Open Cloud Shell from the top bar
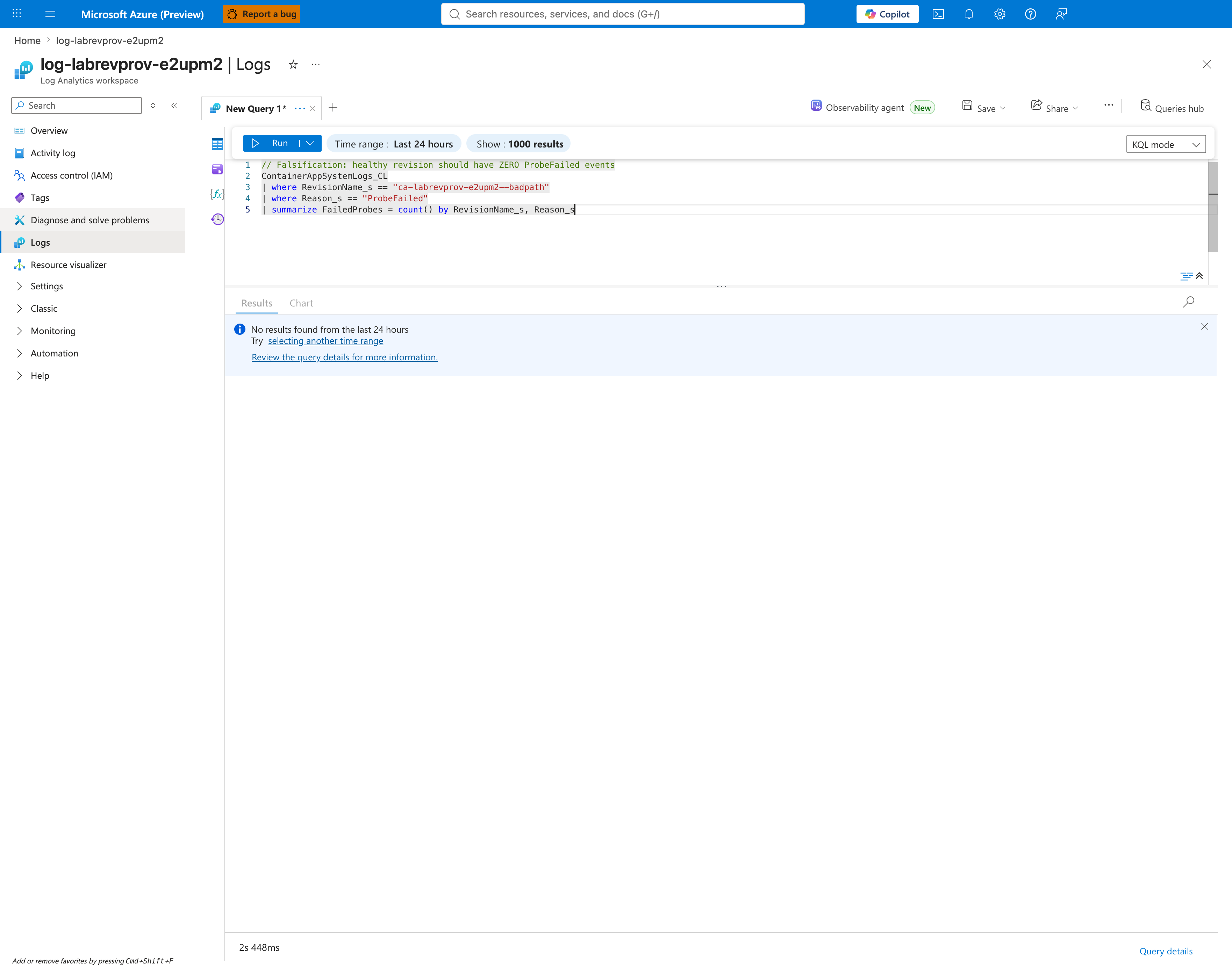Viewport: 1232px width, 968px height. point(938,14)
